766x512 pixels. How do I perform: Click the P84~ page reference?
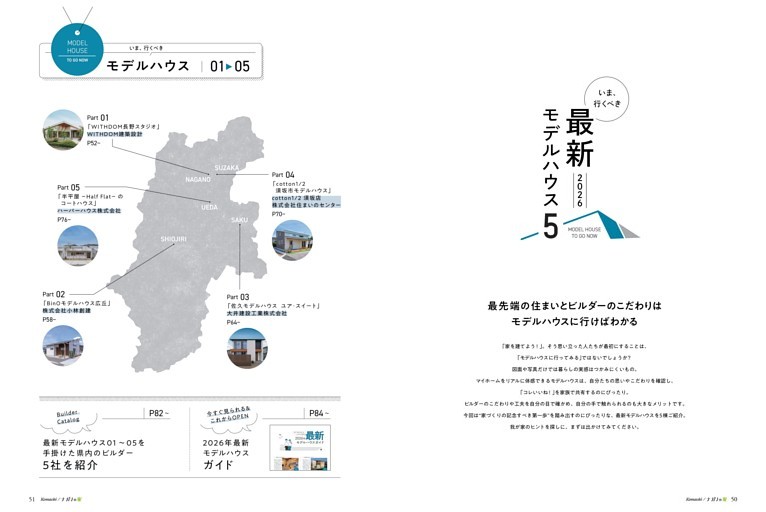coord(319,413)
